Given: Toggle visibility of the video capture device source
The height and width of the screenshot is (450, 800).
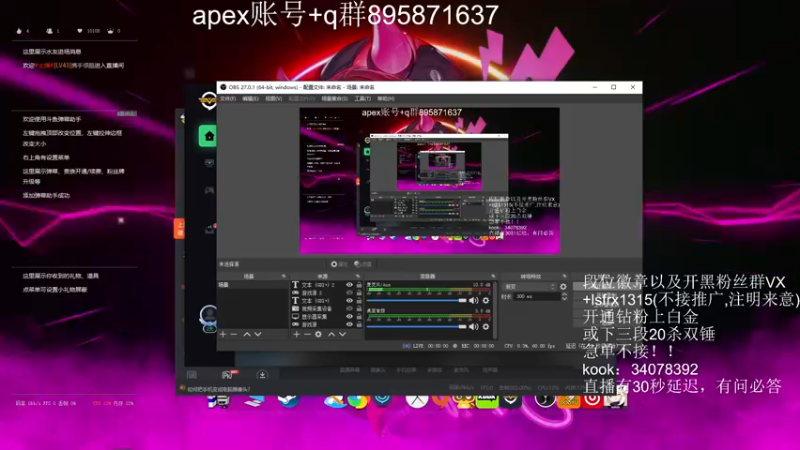Looking at the screenshot, I should pos(349,309).
